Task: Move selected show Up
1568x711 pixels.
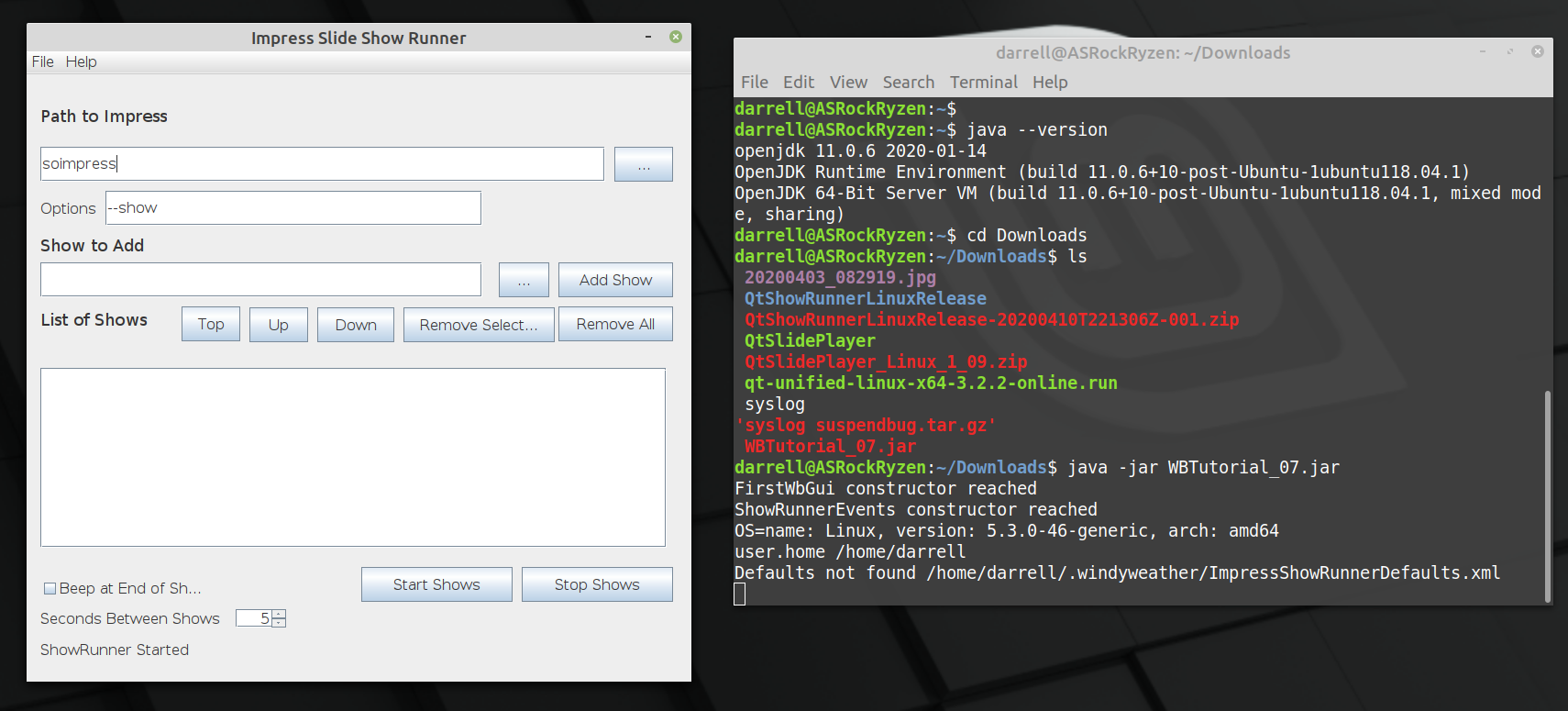Action: tap(278, 325)
